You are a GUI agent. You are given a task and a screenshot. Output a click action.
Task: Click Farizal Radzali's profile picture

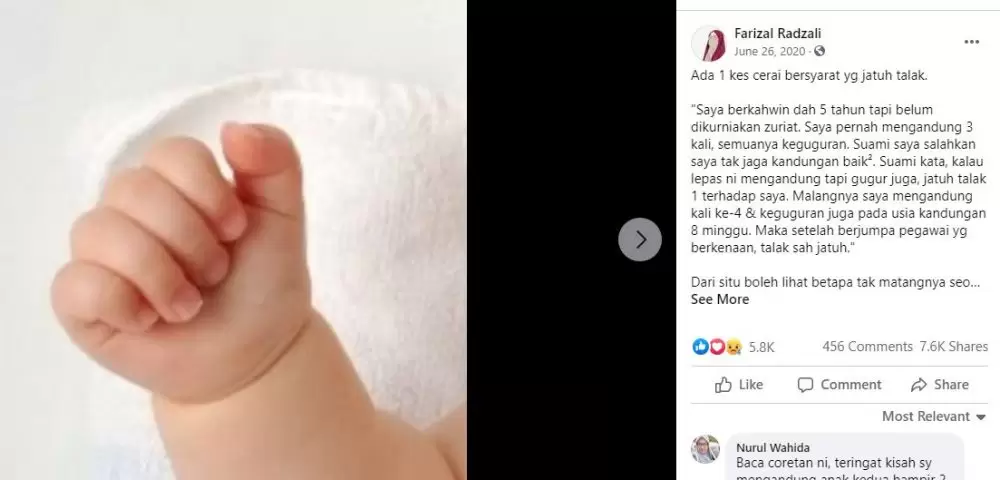[x=708, y=43]
